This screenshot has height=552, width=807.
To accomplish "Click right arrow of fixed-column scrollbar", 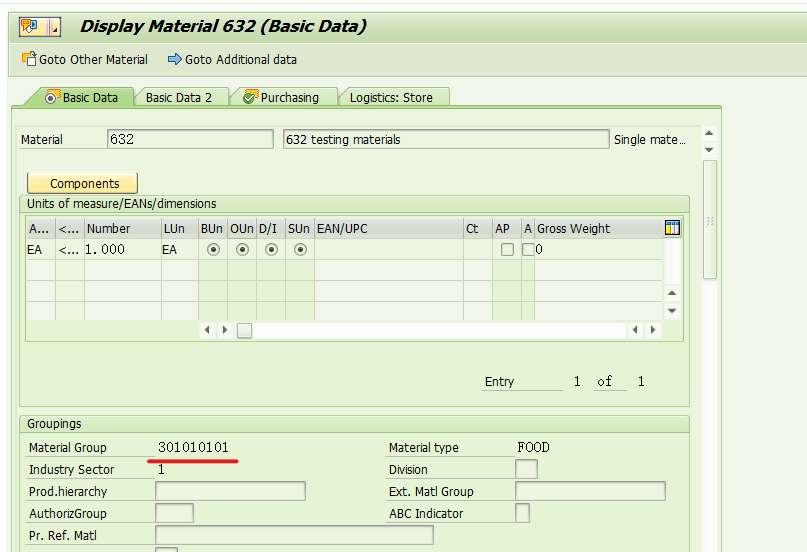I will 225,330.
